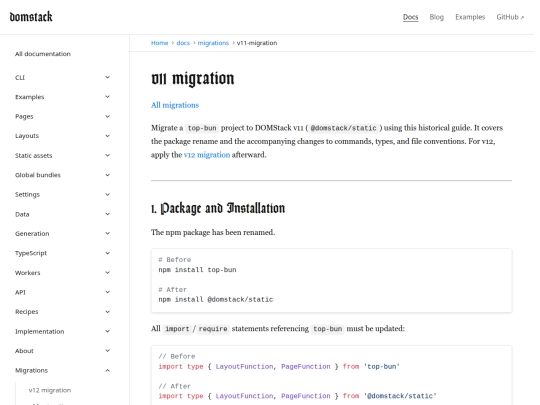This screenshot has width=540, height=405.
Task: Expand the API sidebar section chevron
Action: pyautogui.click(x=107, y=292)
